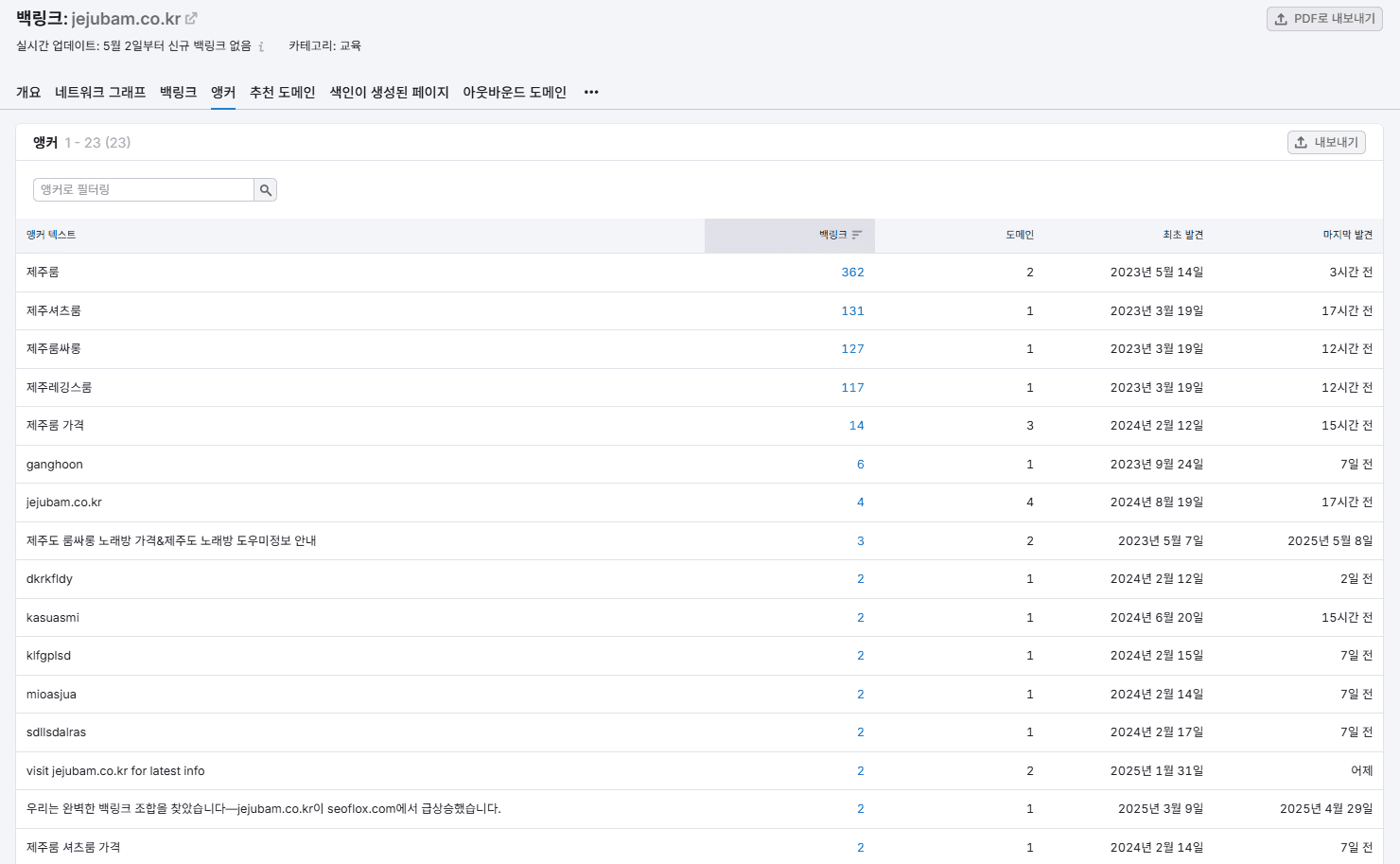Click the sort icon in the 백링크 column header
Image resolution: width=1400 pixels, height=864 pixels.
857,235
